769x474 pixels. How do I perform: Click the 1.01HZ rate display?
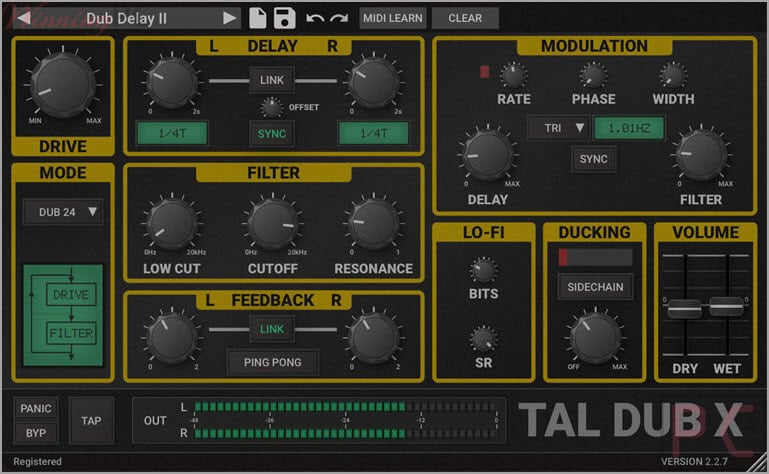pyautogui.click(x=629, y=128)
